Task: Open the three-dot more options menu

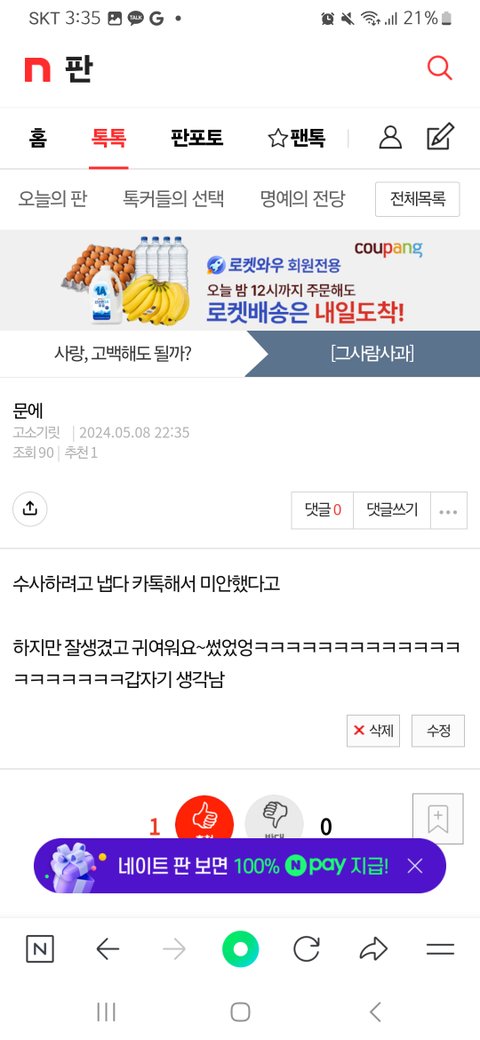Action: tap(448, 511)
